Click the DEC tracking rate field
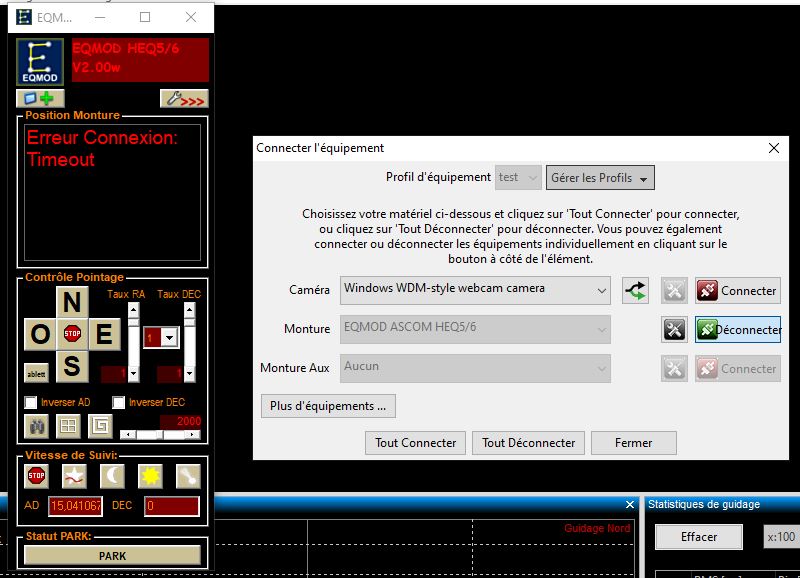 (x=171, y=506)
